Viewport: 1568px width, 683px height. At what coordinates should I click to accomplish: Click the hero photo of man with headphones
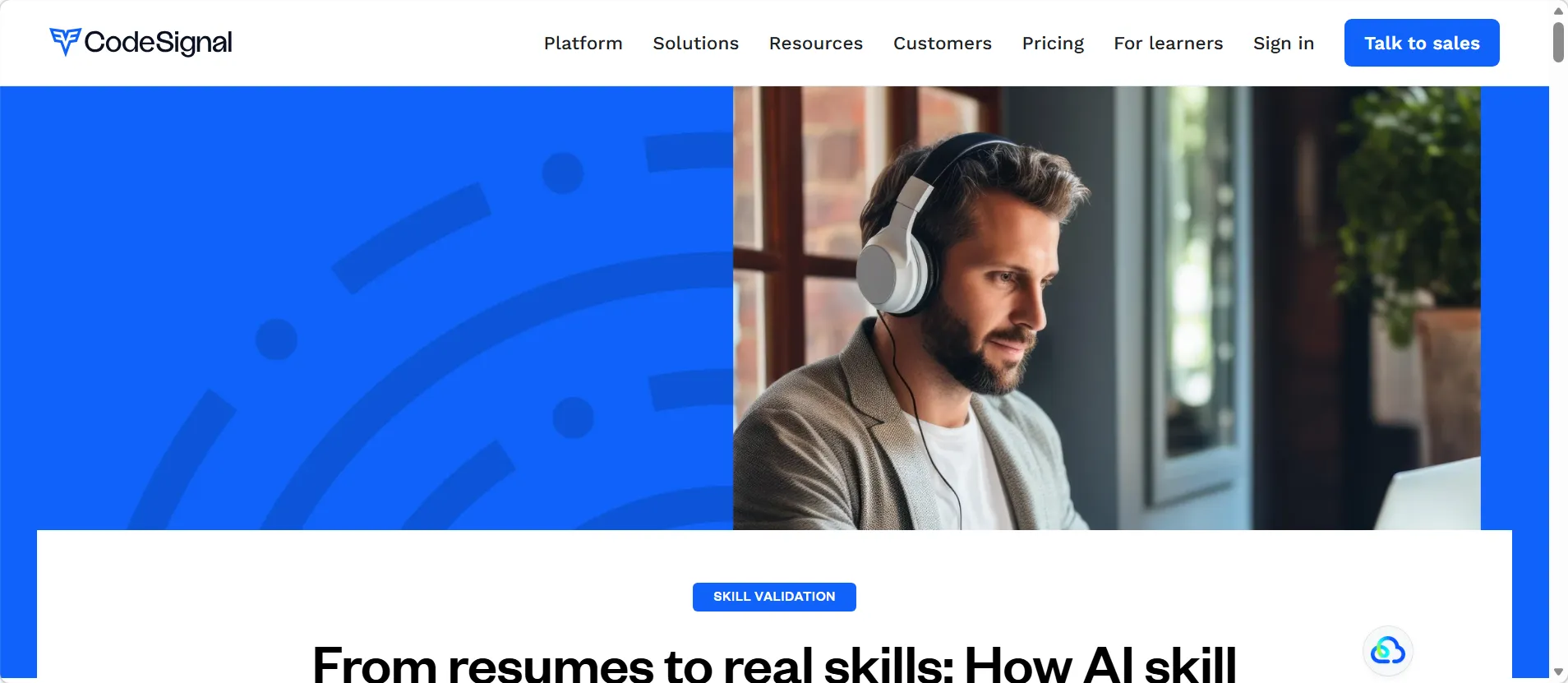click(1106, 308)
